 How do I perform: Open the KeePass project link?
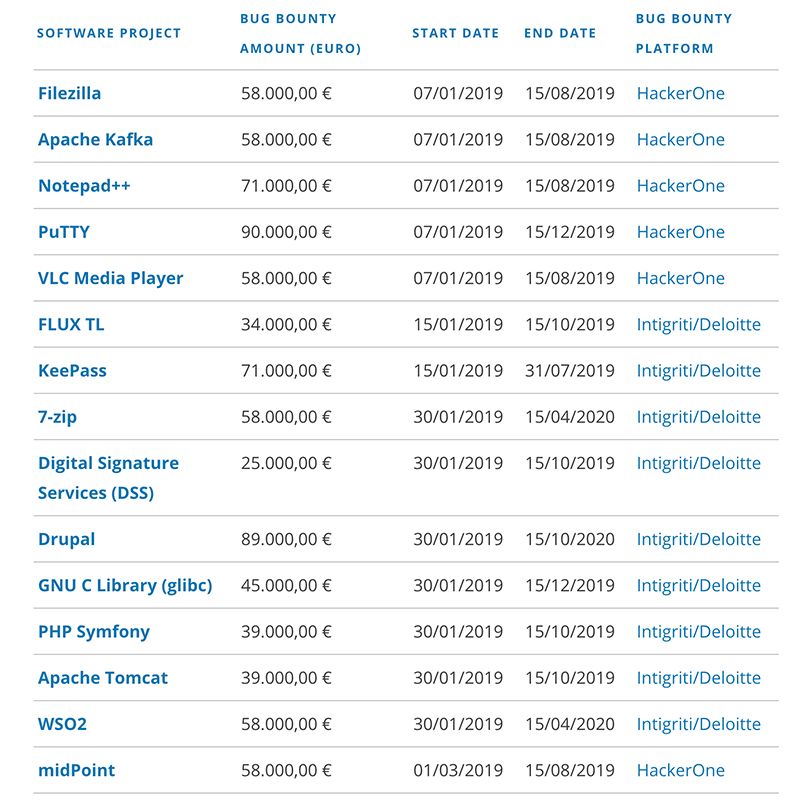[72, 371]
